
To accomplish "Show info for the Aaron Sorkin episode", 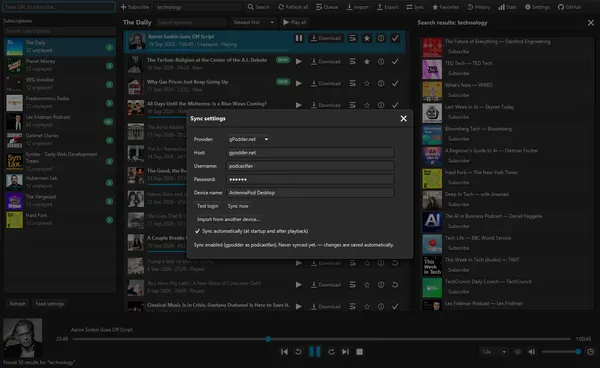I will click(x=381, y=38).
